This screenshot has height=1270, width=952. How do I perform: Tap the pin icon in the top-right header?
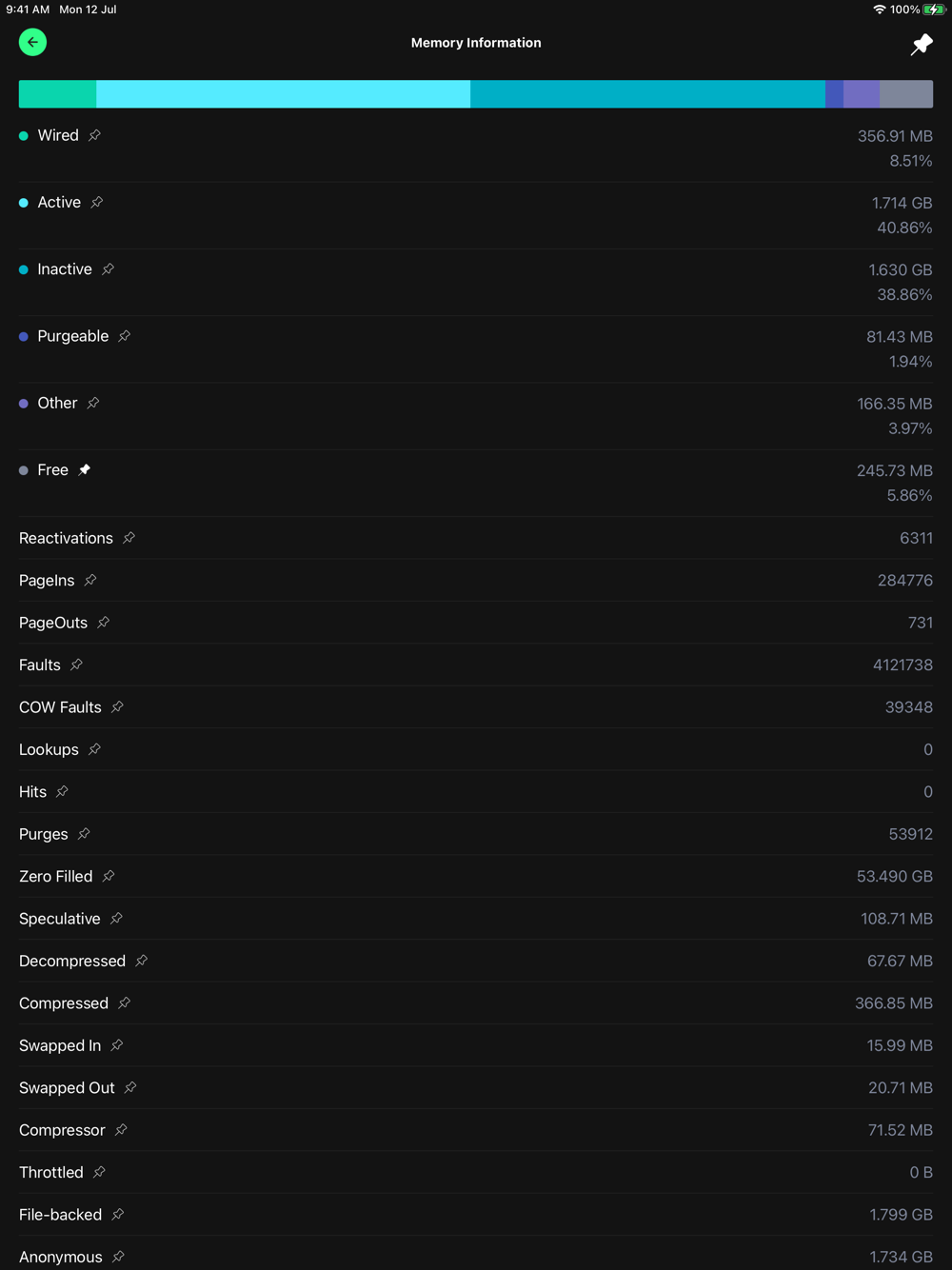click(x=921, y=44)
